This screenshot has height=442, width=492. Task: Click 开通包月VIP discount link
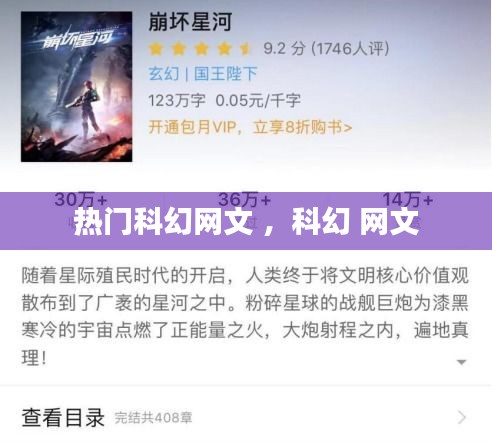(x=250, y=127)
